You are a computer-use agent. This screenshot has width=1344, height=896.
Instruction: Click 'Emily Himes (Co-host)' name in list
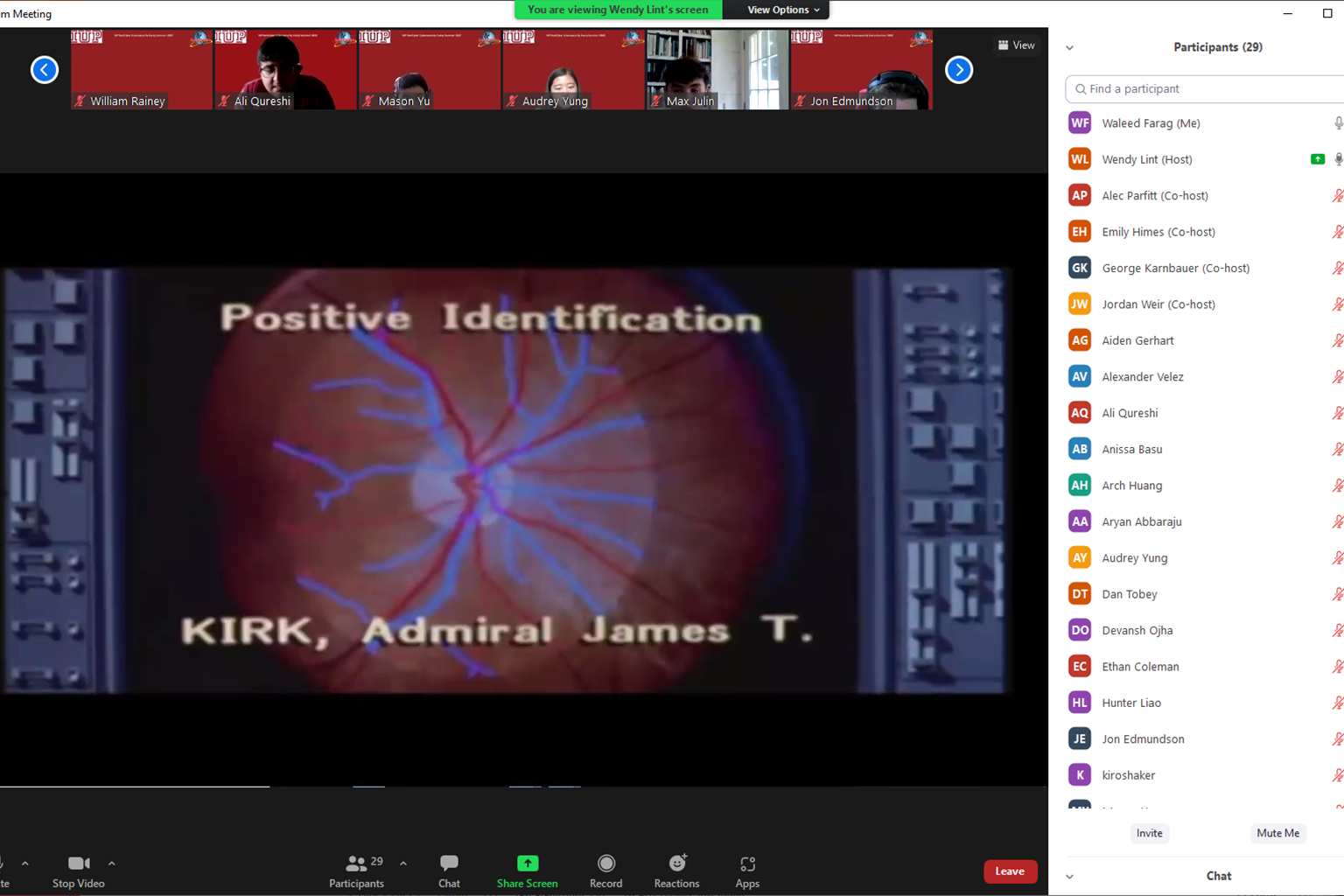[1158, 232]
